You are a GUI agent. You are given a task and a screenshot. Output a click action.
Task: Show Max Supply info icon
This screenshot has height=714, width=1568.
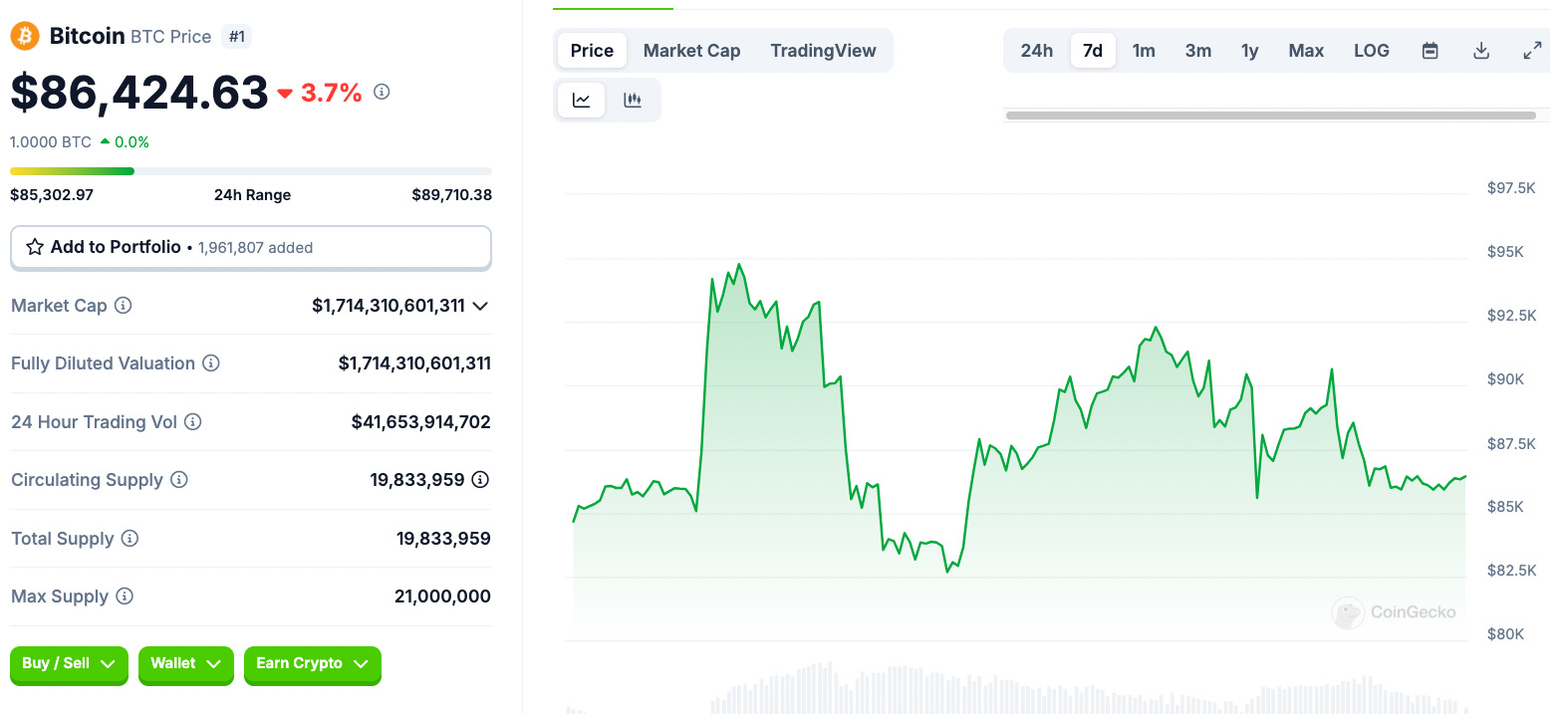point(125,596)
